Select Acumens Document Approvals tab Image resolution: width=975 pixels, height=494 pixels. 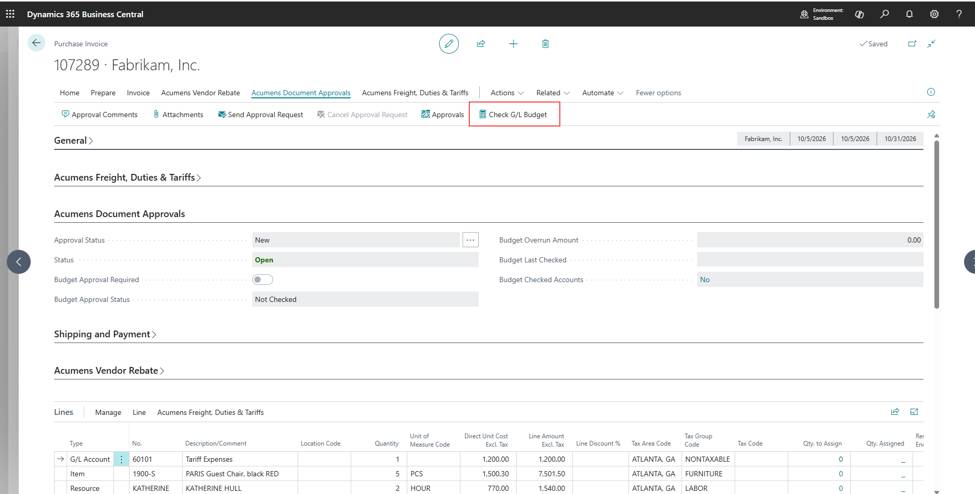click(301, 93)
